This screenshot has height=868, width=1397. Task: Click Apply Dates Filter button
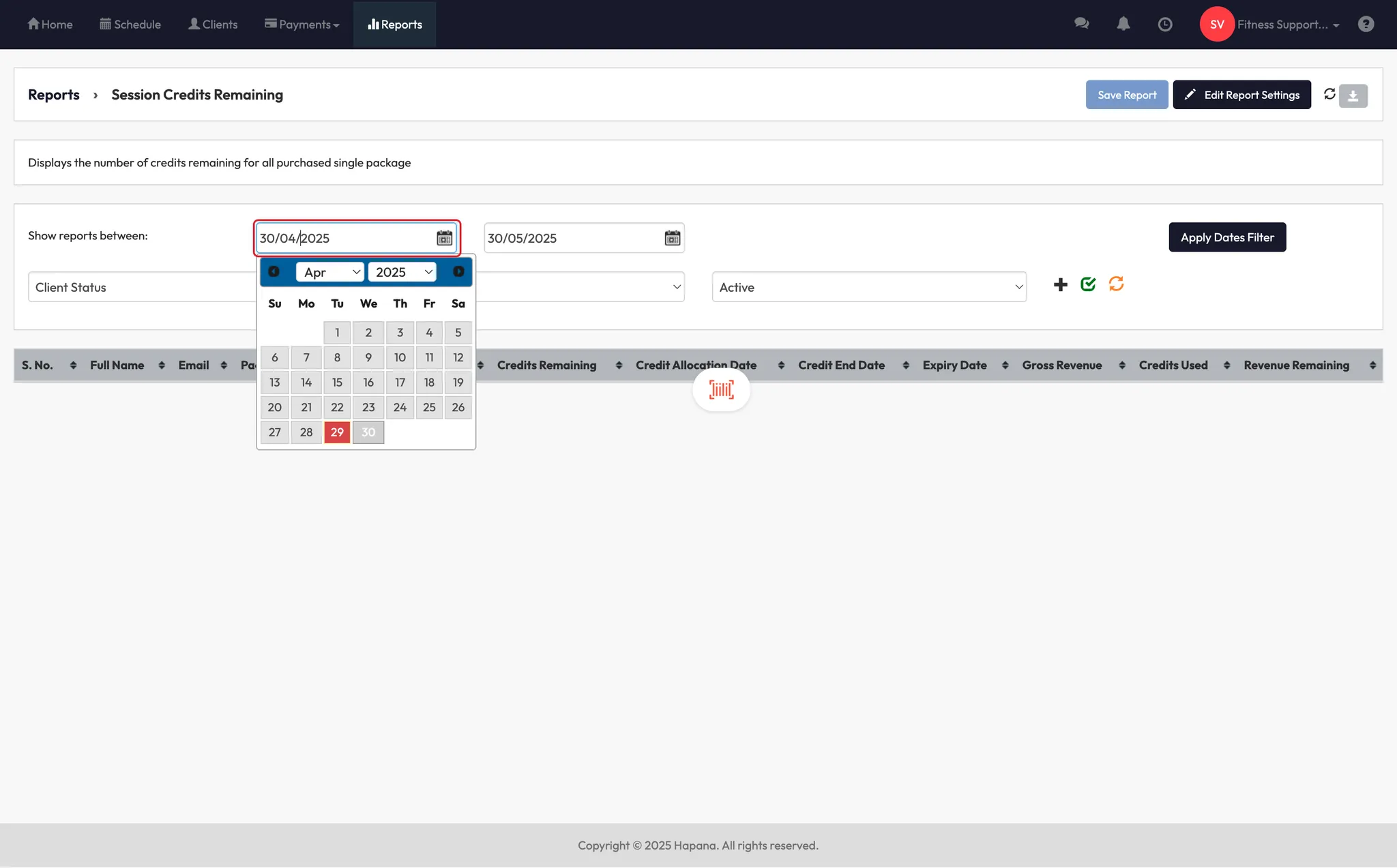(1227, 237)
